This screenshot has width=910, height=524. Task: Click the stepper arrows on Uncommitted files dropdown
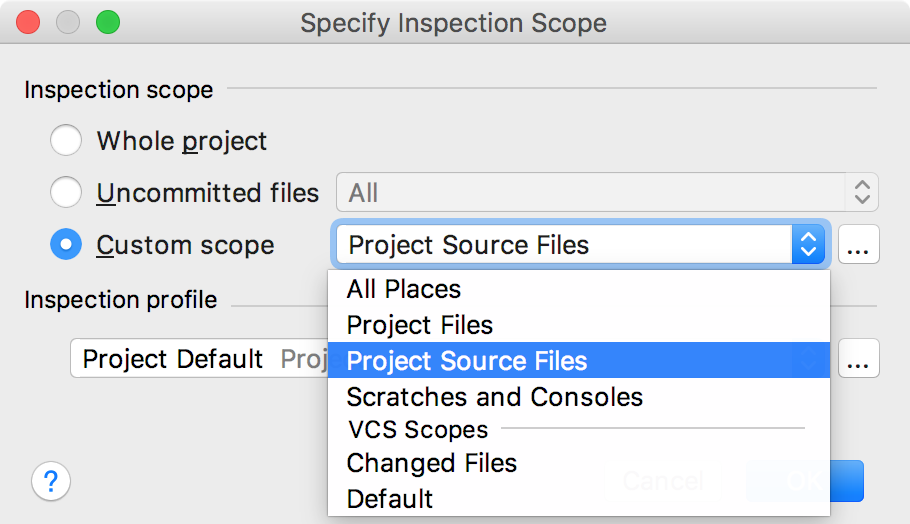pos(862,192)
